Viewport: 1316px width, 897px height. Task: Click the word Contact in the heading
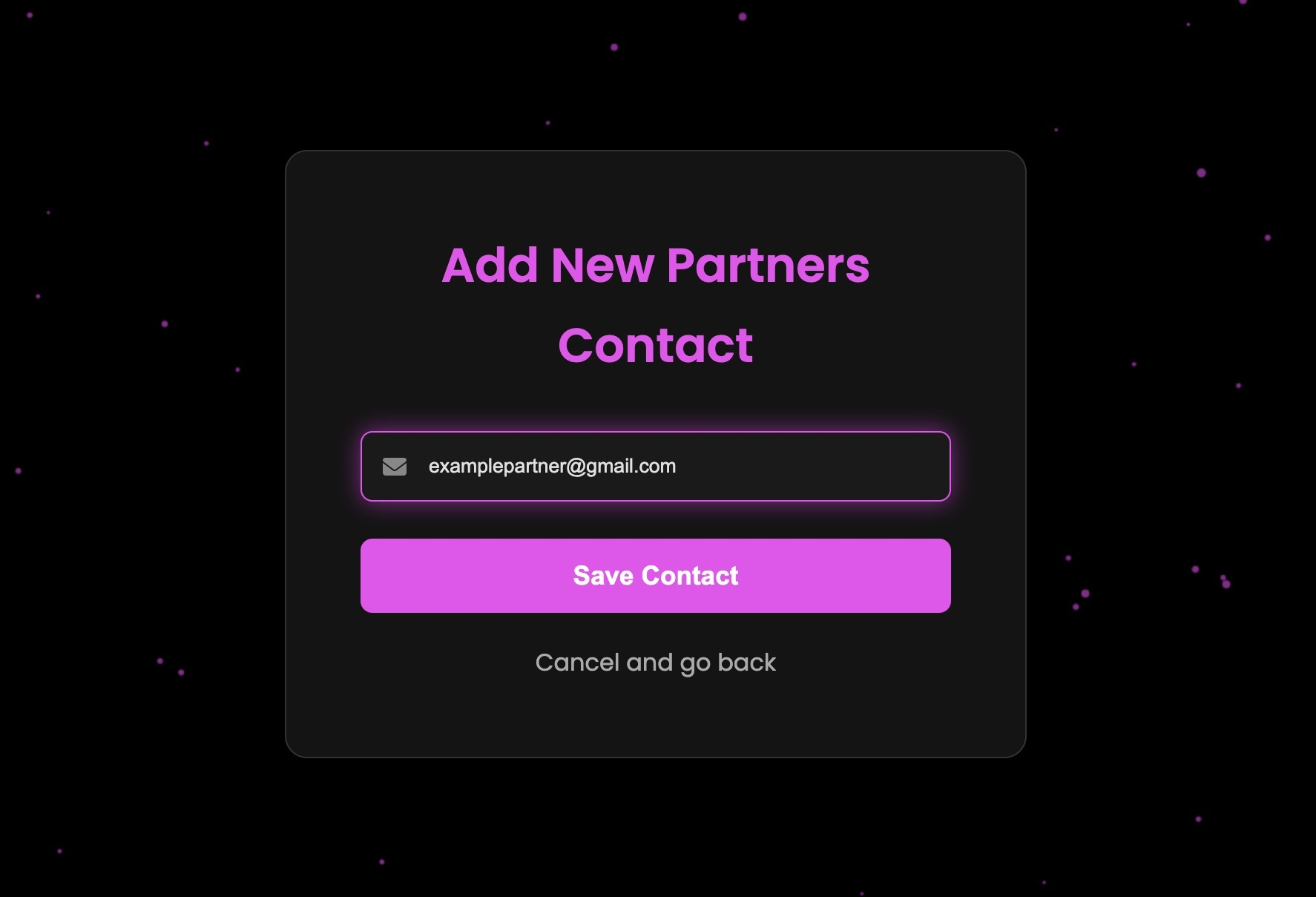point(655,345)
